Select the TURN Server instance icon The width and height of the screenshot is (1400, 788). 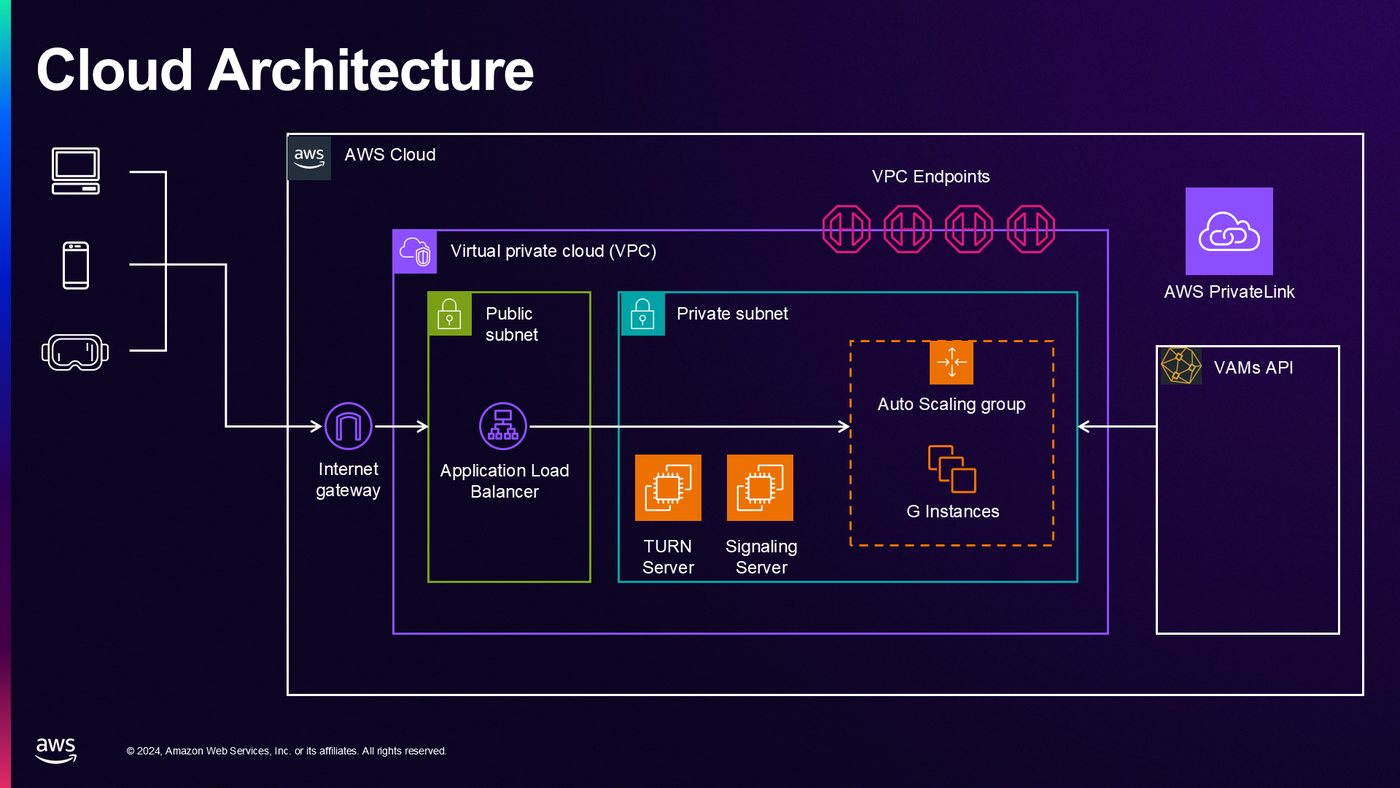(668, 488)
